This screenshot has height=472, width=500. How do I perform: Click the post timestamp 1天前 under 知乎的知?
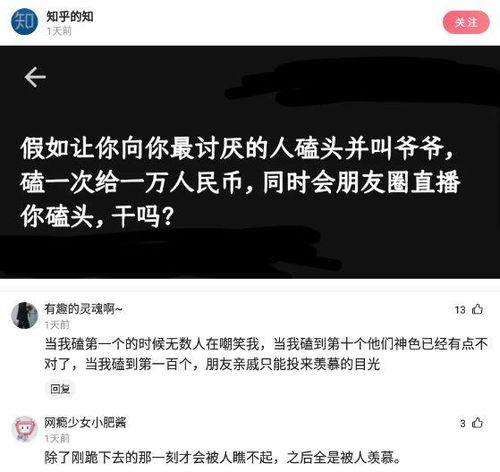[x=59, y=31]
